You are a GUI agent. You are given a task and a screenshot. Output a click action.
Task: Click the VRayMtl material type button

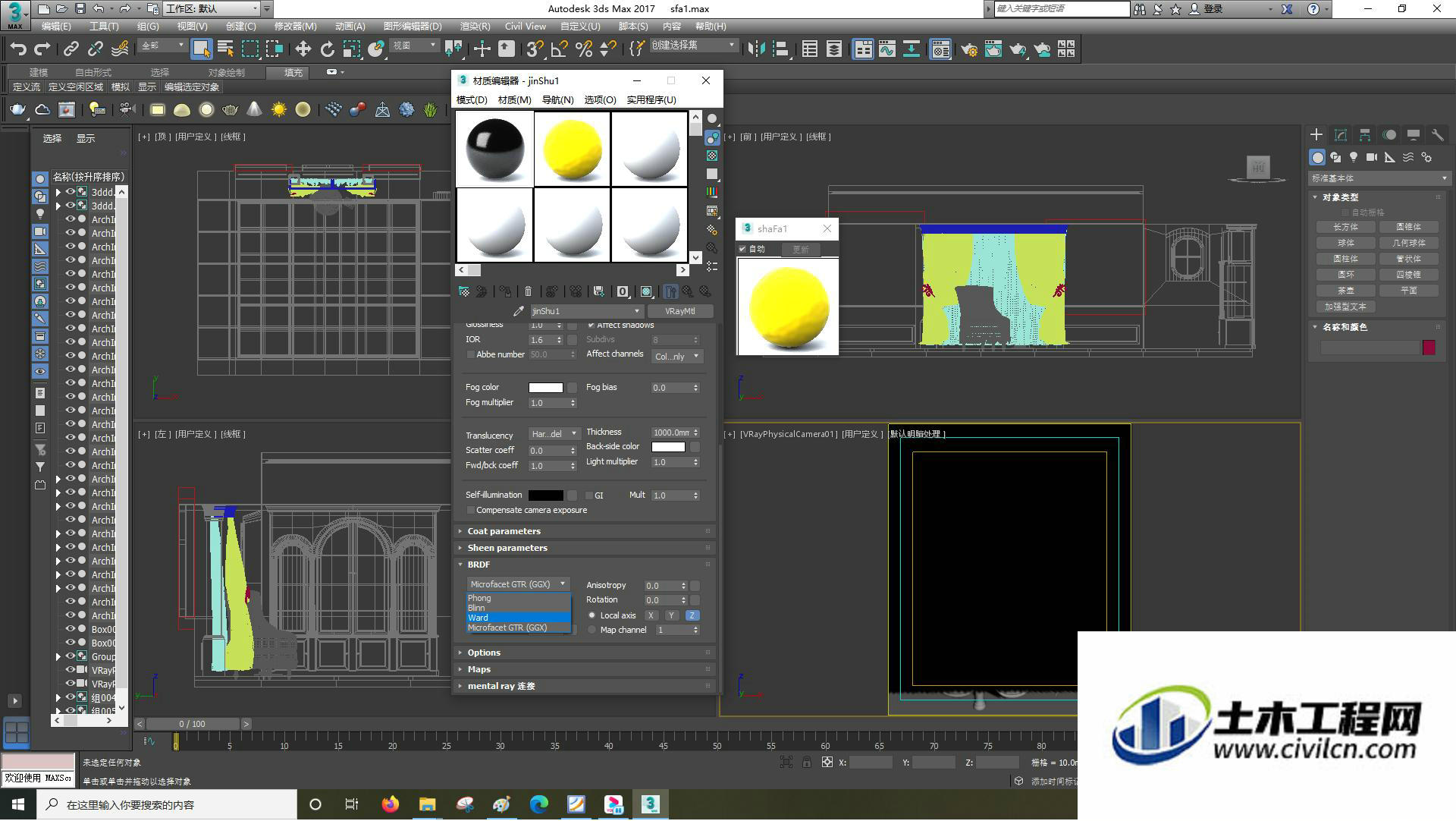(680, 311)
